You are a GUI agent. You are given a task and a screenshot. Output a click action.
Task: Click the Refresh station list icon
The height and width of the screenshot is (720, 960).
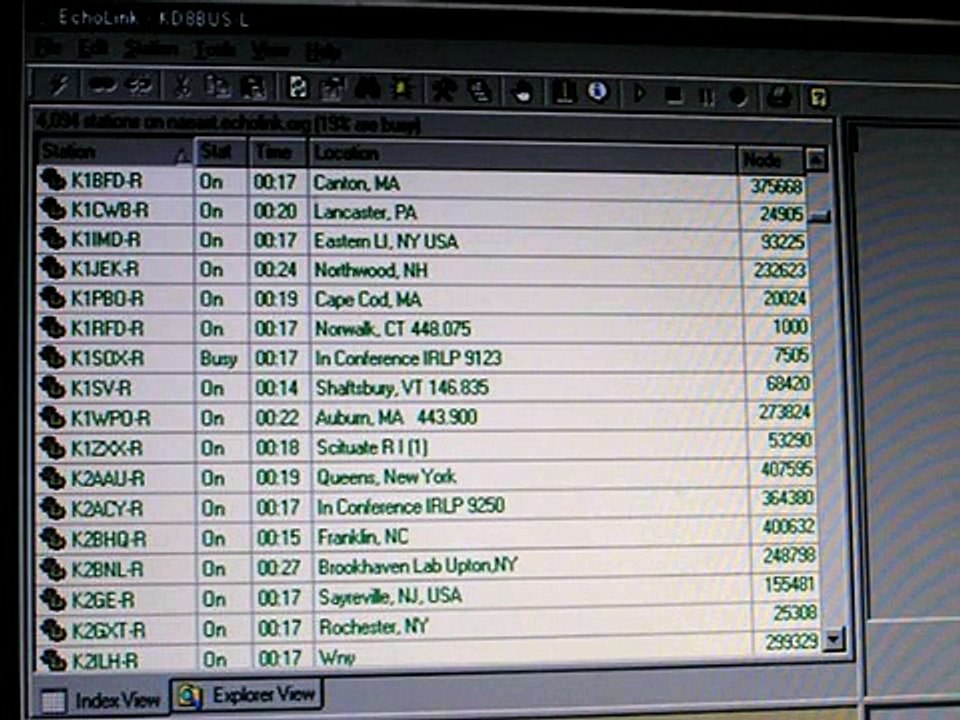click(x=298, y=89)
